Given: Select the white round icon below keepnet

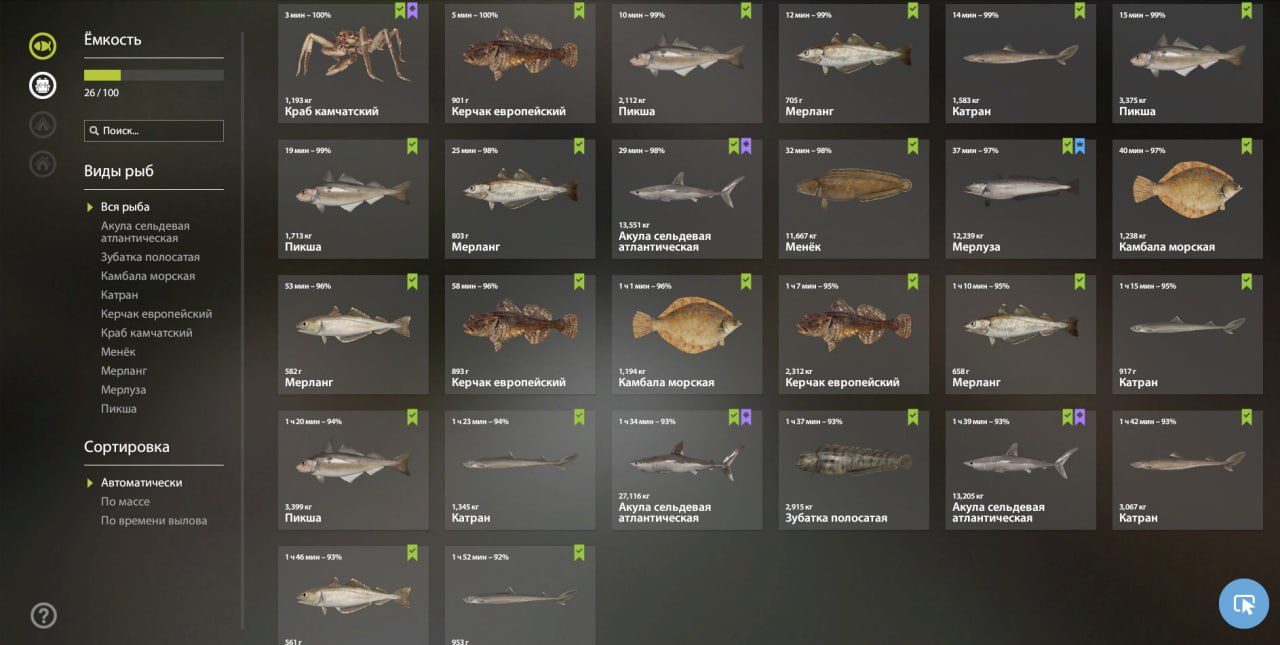Looking at the screenshot, I should point(43,85).
